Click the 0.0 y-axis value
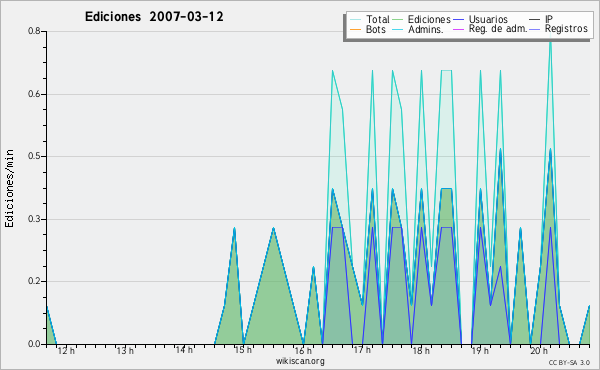The image size is (600, 370). point(34,344)
